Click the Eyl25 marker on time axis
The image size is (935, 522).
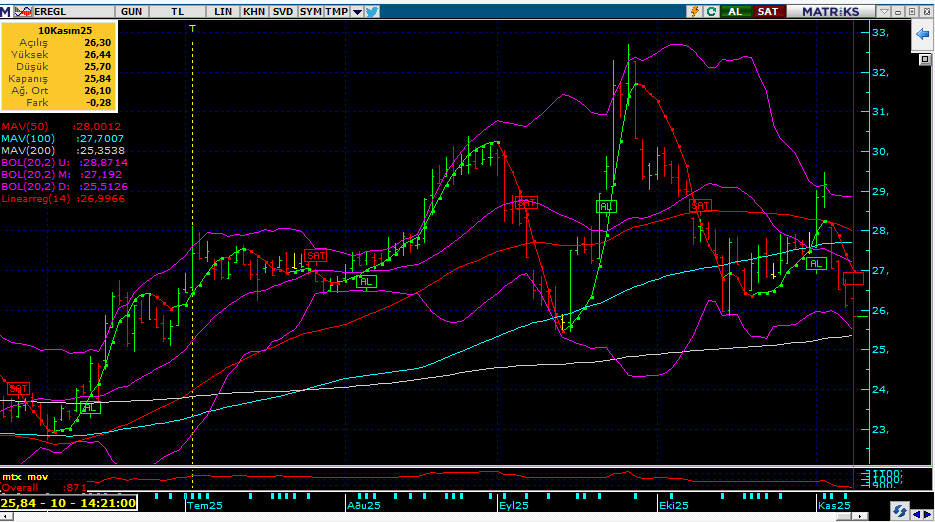coord(511,506)
